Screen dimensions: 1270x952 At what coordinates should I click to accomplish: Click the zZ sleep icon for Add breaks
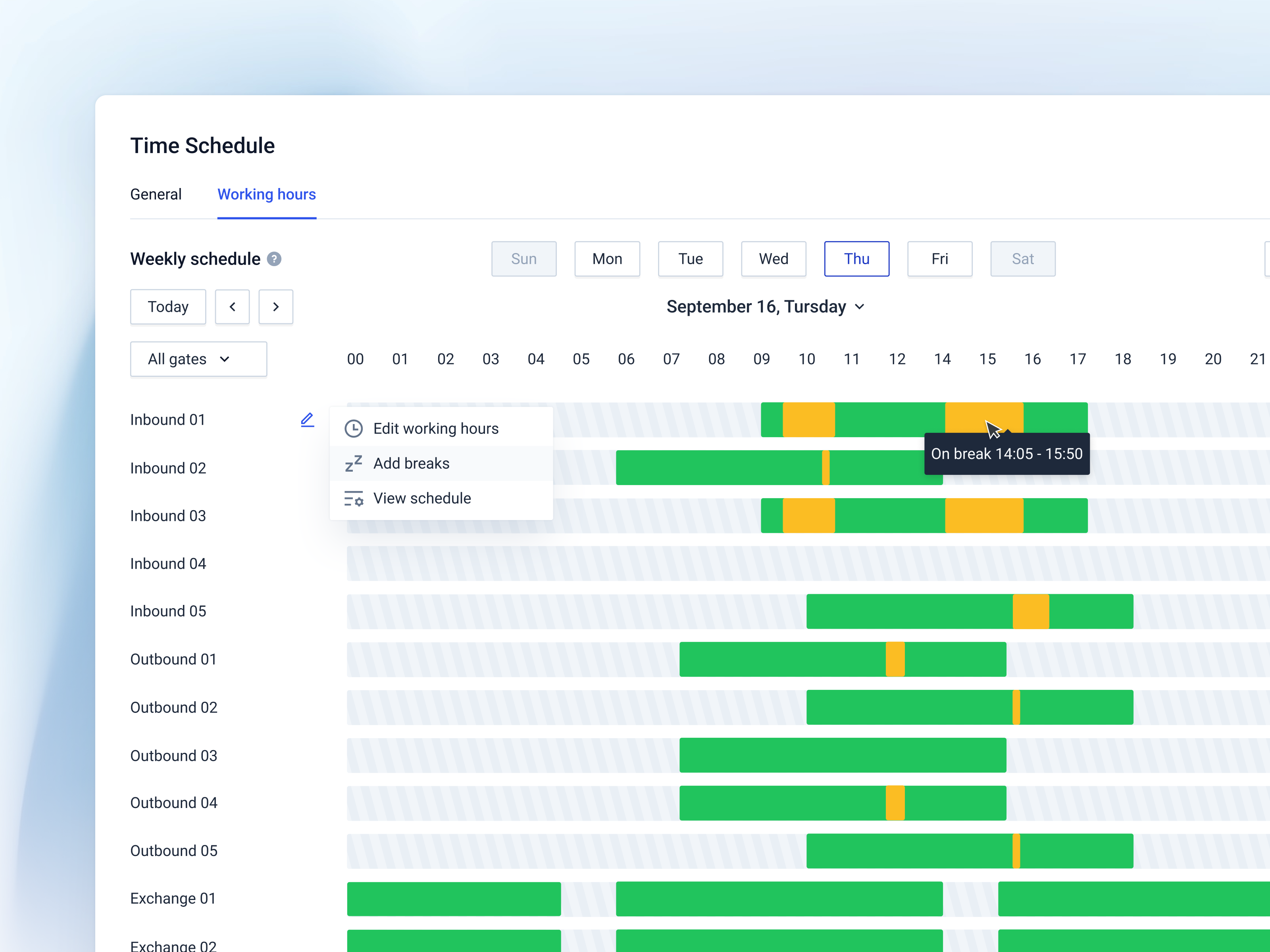pyautogui.click(x=354, y=464)
